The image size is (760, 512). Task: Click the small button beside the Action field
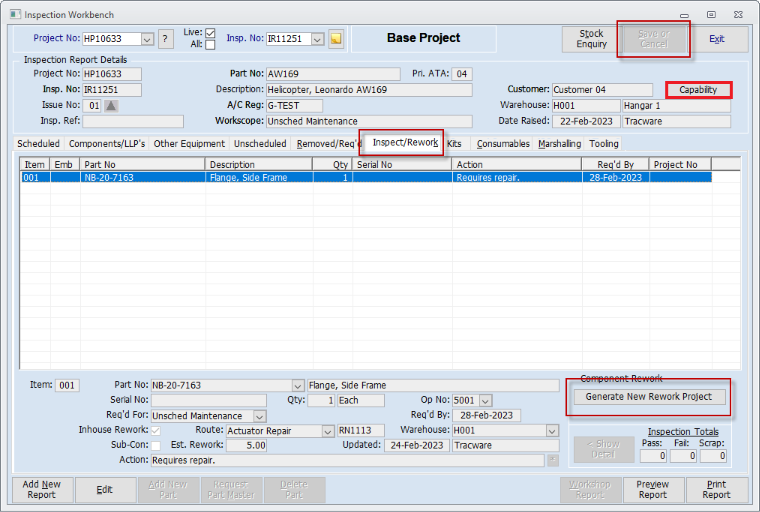(x=553, y=461)
